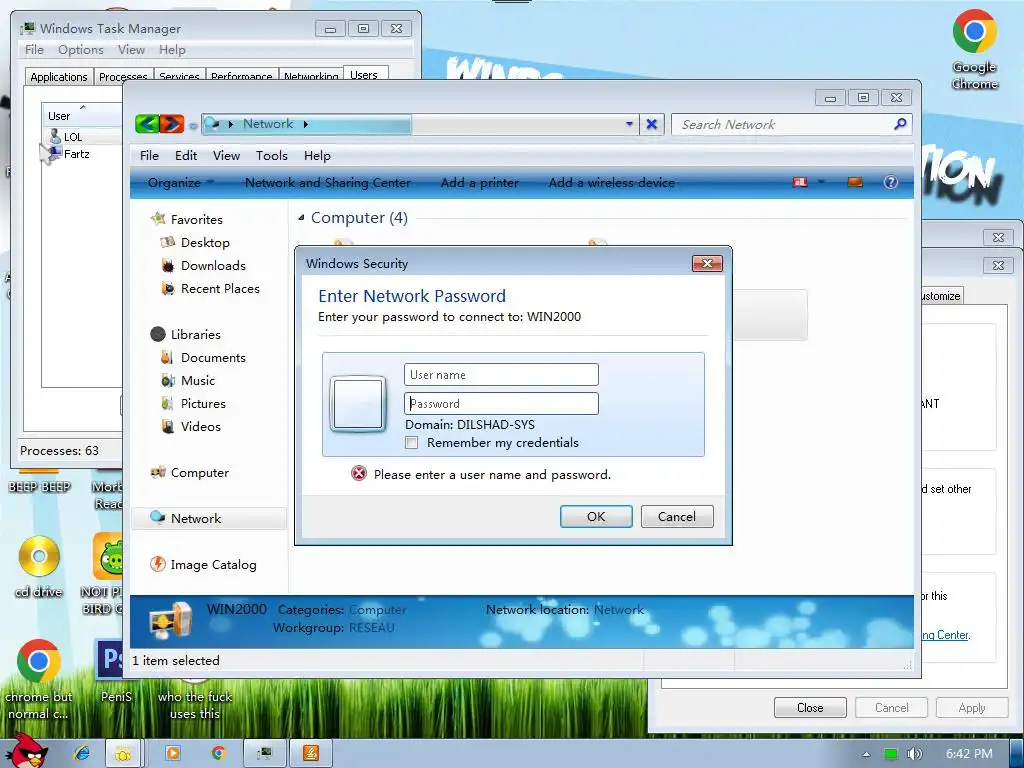
Task: Open the view options dropdown arrow
Action: [822, 182]
